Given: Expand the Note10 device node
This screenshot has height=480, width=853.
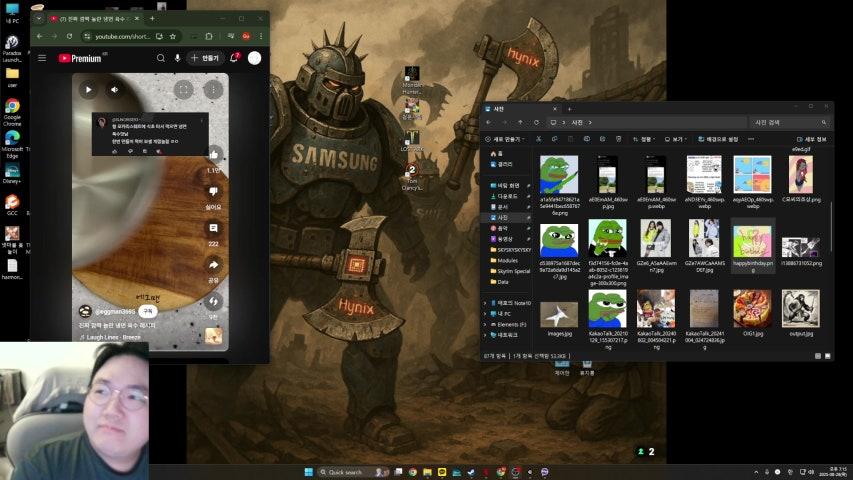Looking at the screenshot, I should click(x=485, y=303).
